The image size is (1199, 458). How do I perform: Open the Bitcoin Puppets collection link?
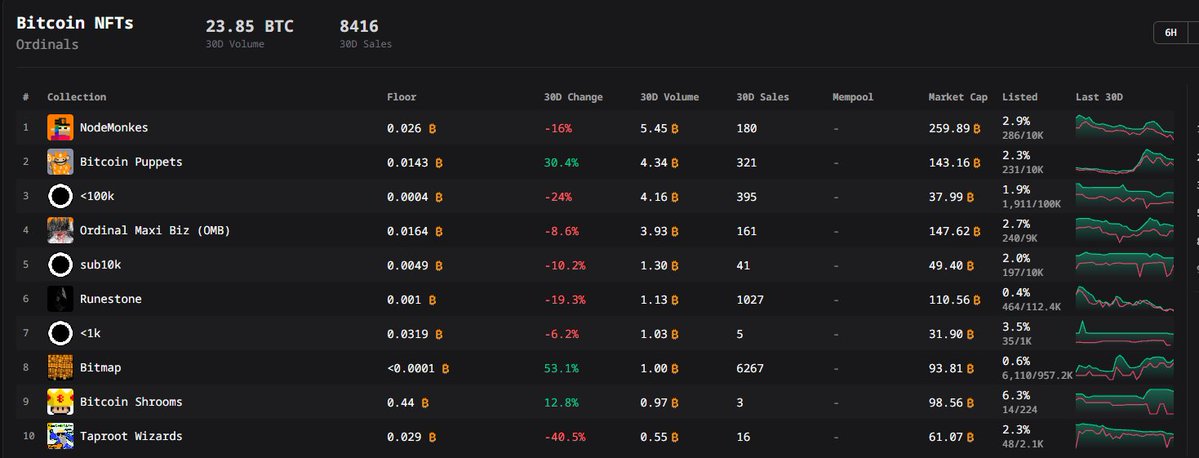(x=131, y=162)
